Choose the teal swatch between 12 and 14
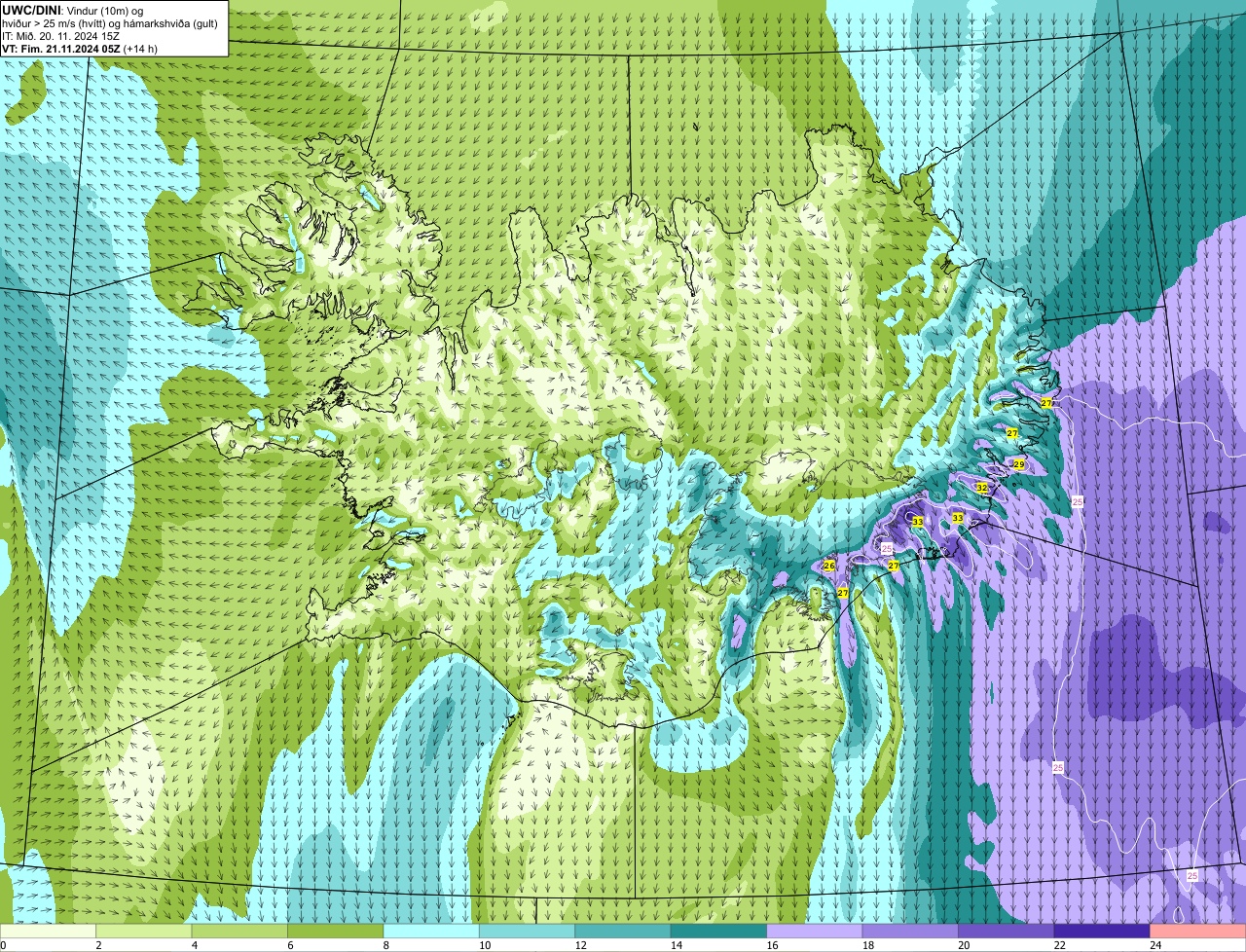 (623, 931)
